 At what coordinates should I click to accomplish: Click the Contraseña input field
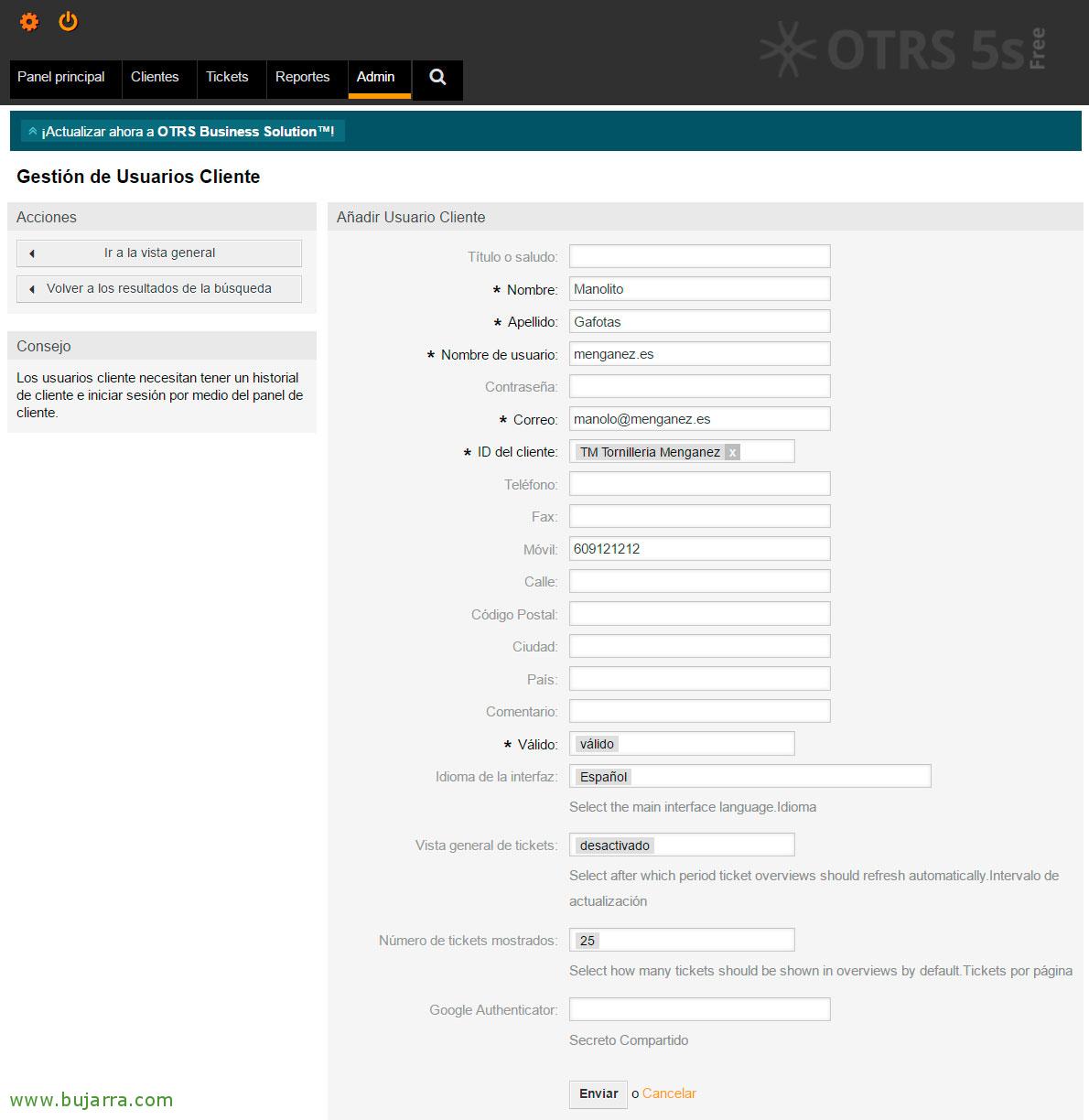[x=699, y=386]
